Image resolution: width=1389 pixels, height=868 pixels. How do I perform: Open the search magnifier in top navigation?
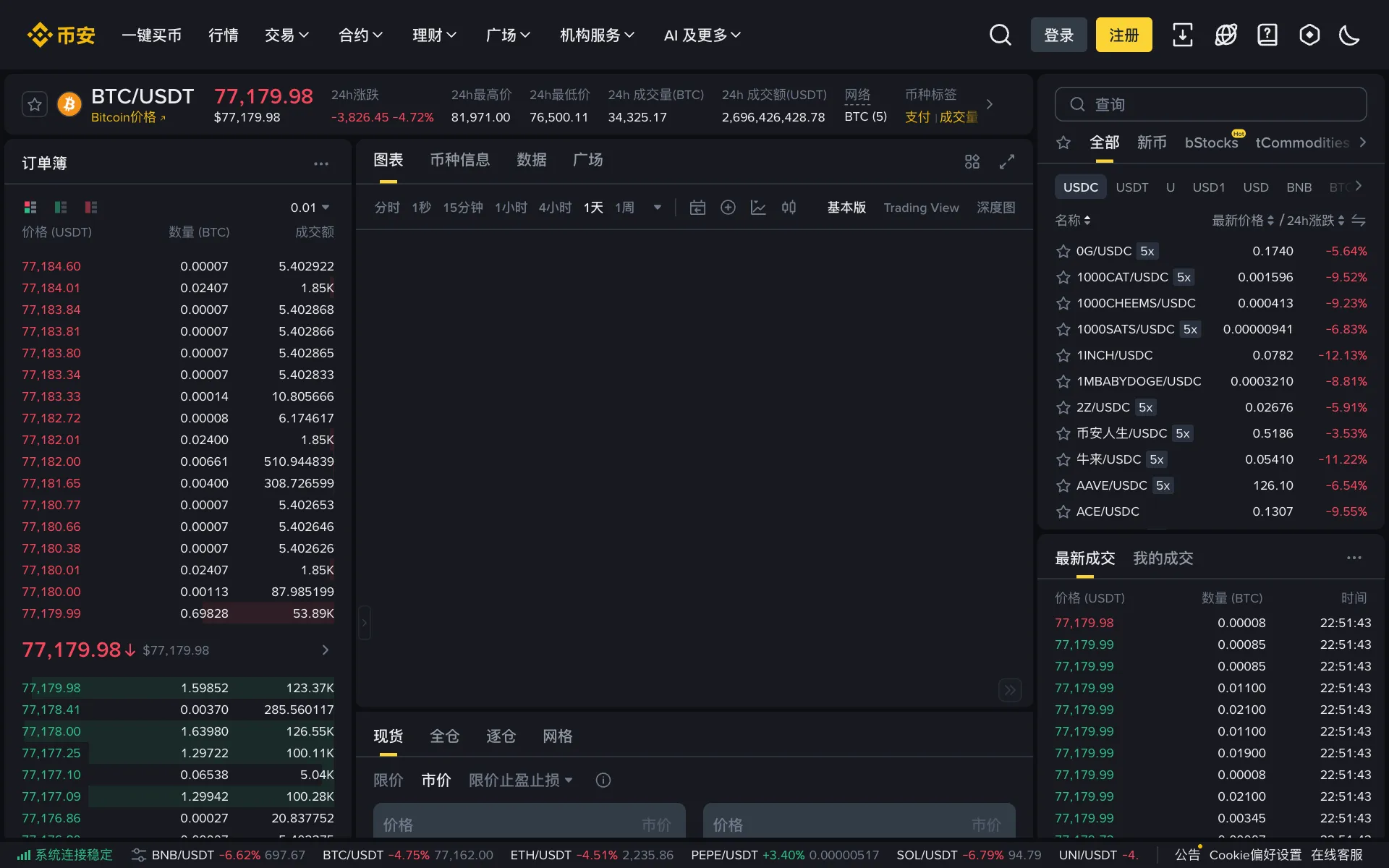coord(1001,35)
